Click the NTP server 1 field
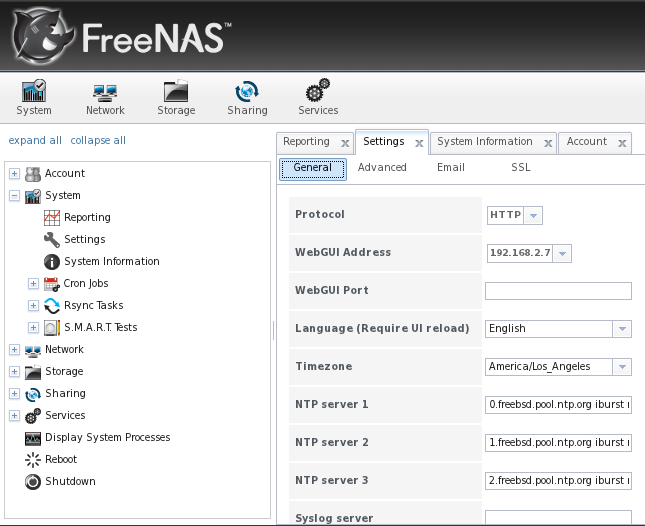 pyautogui.click(x=558, y=405)
